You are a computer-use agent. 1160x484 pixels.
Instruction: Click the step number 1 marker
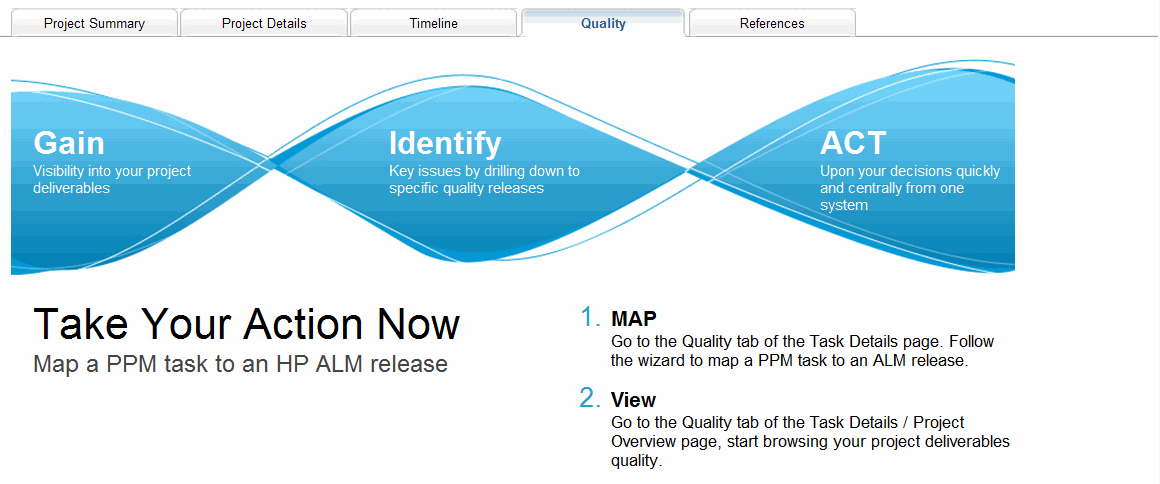click(590, 318)
